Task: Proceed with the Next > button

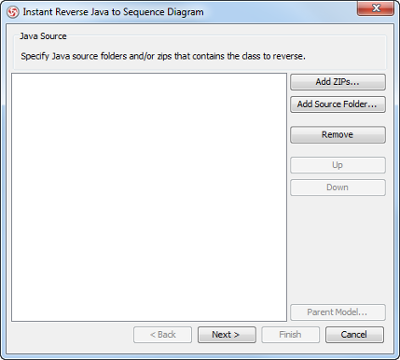Action: (x=227, y=334)
